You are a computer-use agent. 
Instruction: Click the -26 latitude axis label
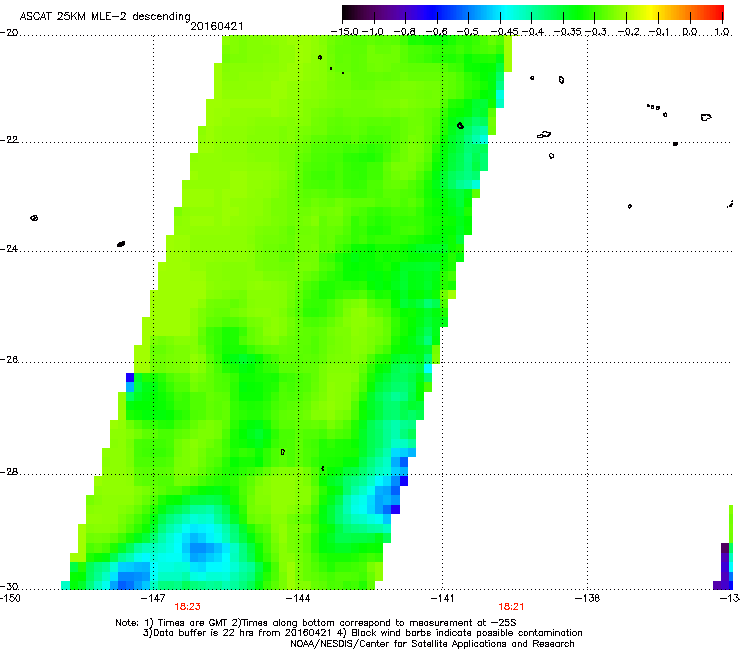pos(9,360)
